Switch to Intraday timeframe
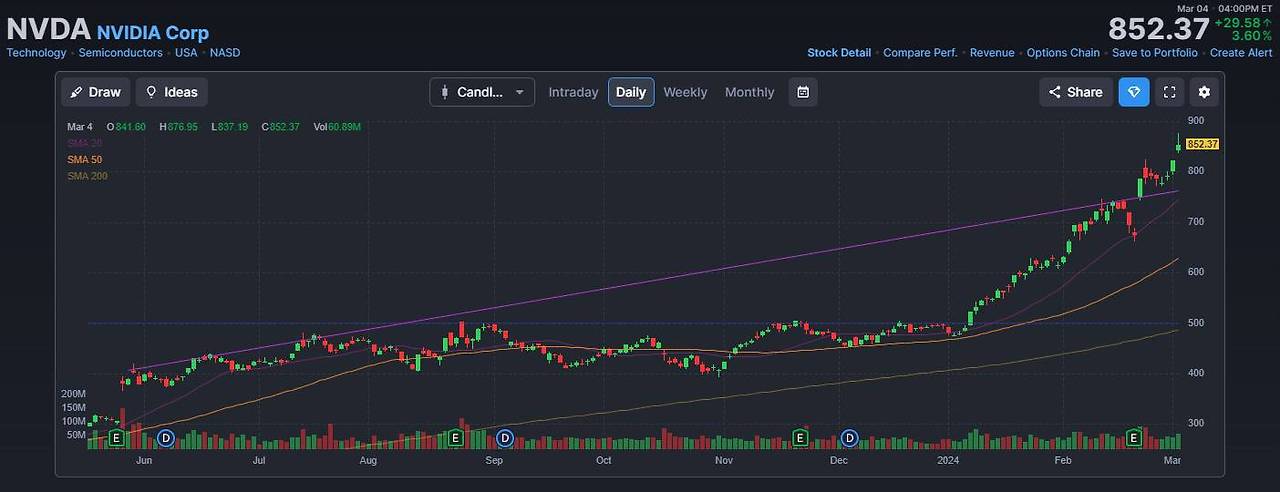This screenshot has height=492, width=1280. [573, 92]
